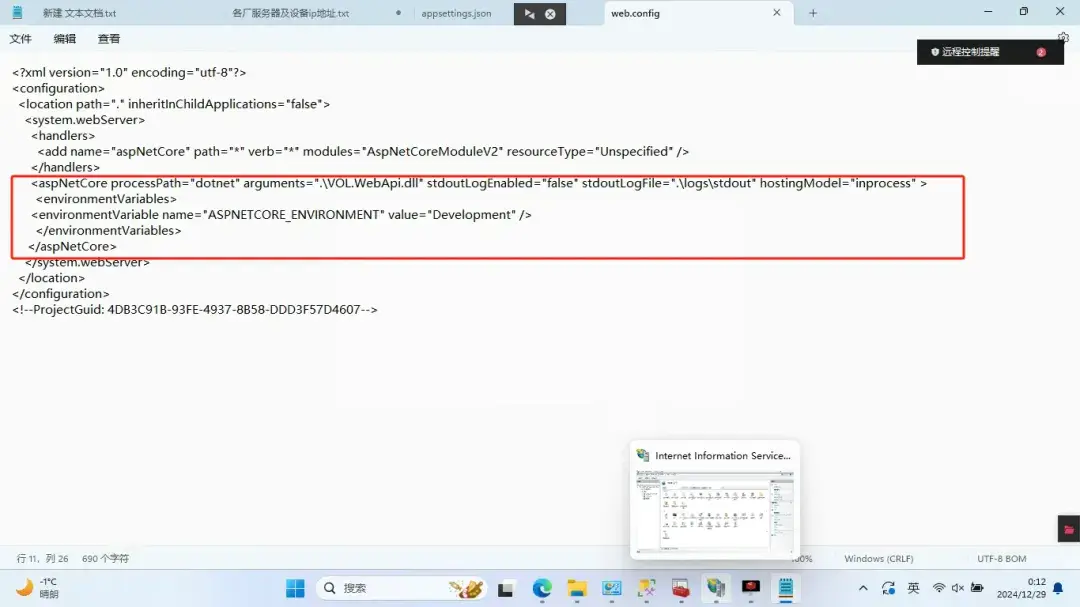Open Microsoft Edge from the taskbar
The height and width of the screenshot is (607, 1080).
541,588
